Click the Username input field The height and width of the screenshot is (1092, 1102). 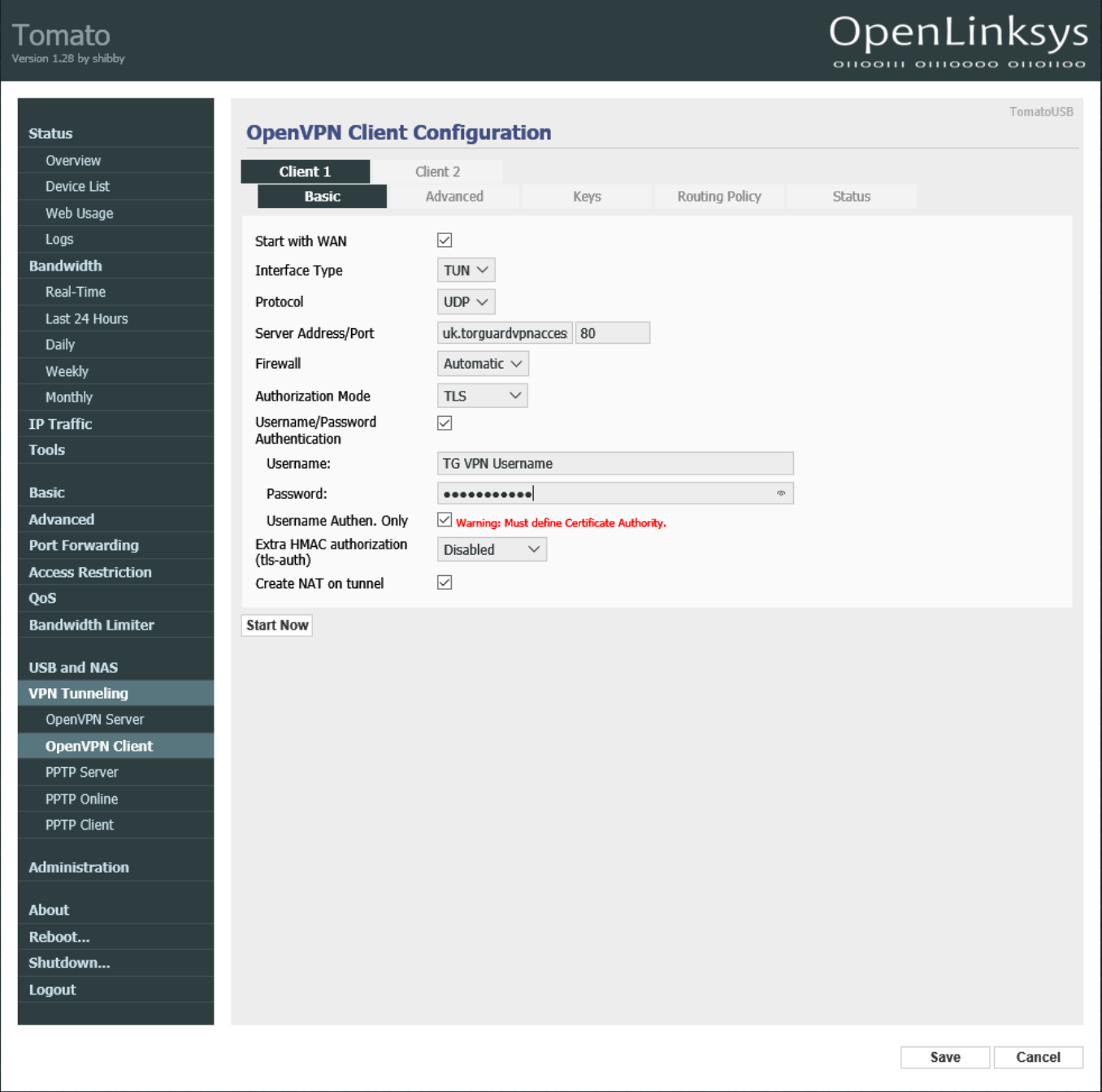click(x=615, y=463)
